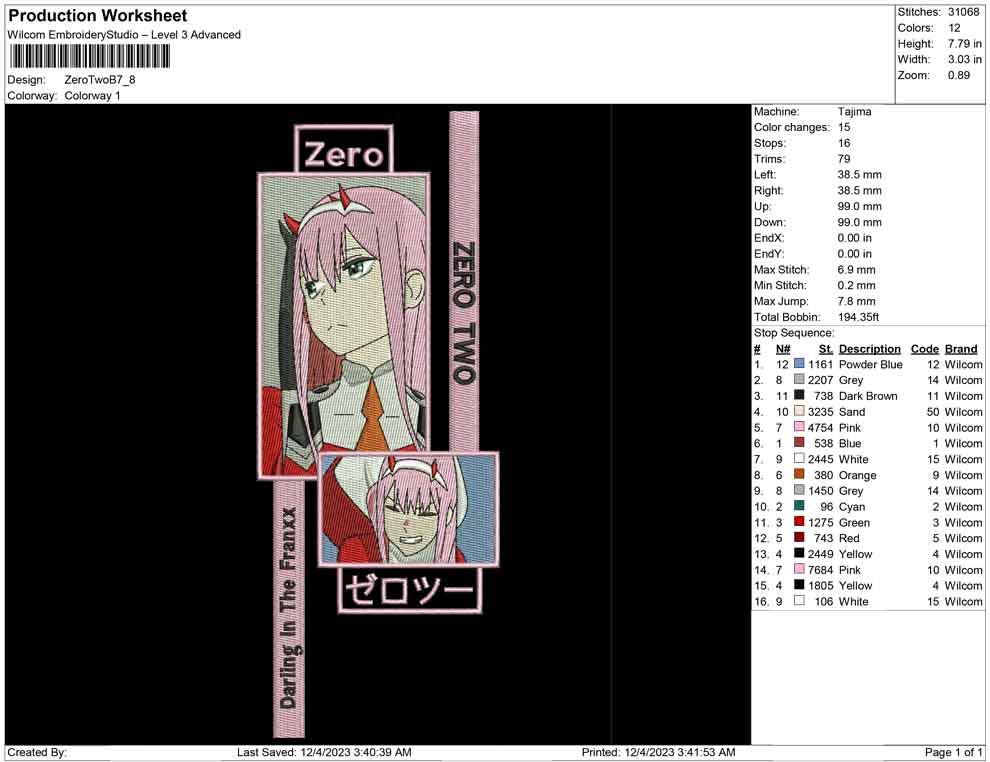Screen dimensions: 990x762
Task: Select the Darling In The Franxx banner
Action: click(289, 608)
